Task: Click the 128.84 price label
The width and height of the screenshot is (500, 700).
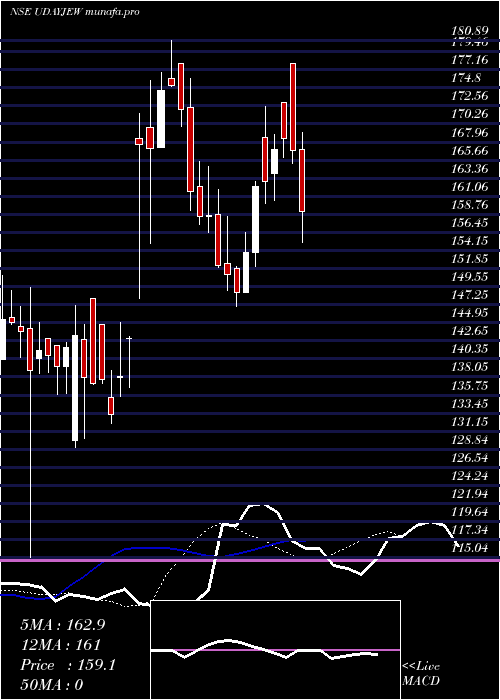Action: click(470, 440)
